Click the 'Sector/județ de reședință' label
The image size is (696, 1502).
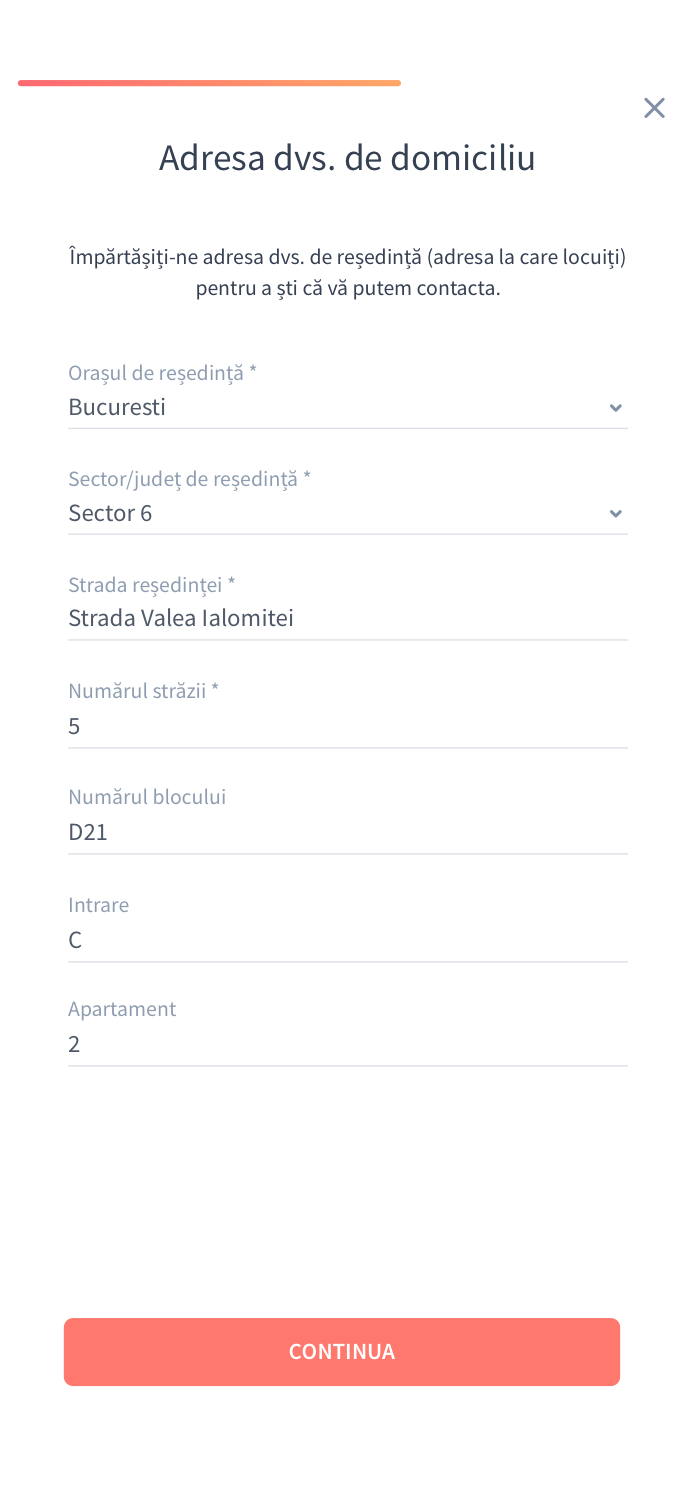(189, 479)
